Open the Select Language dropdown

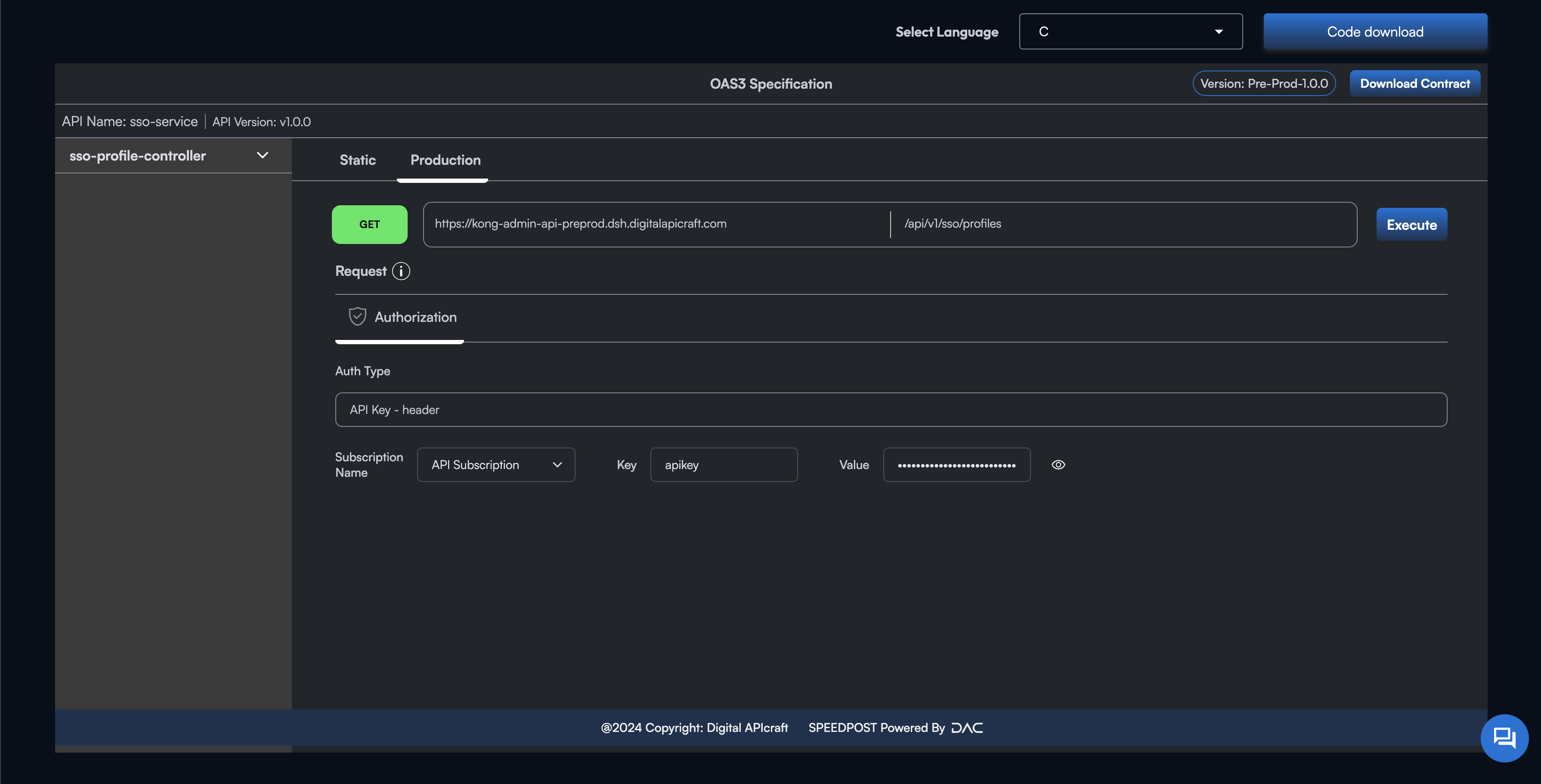(x=1131, y=32)
